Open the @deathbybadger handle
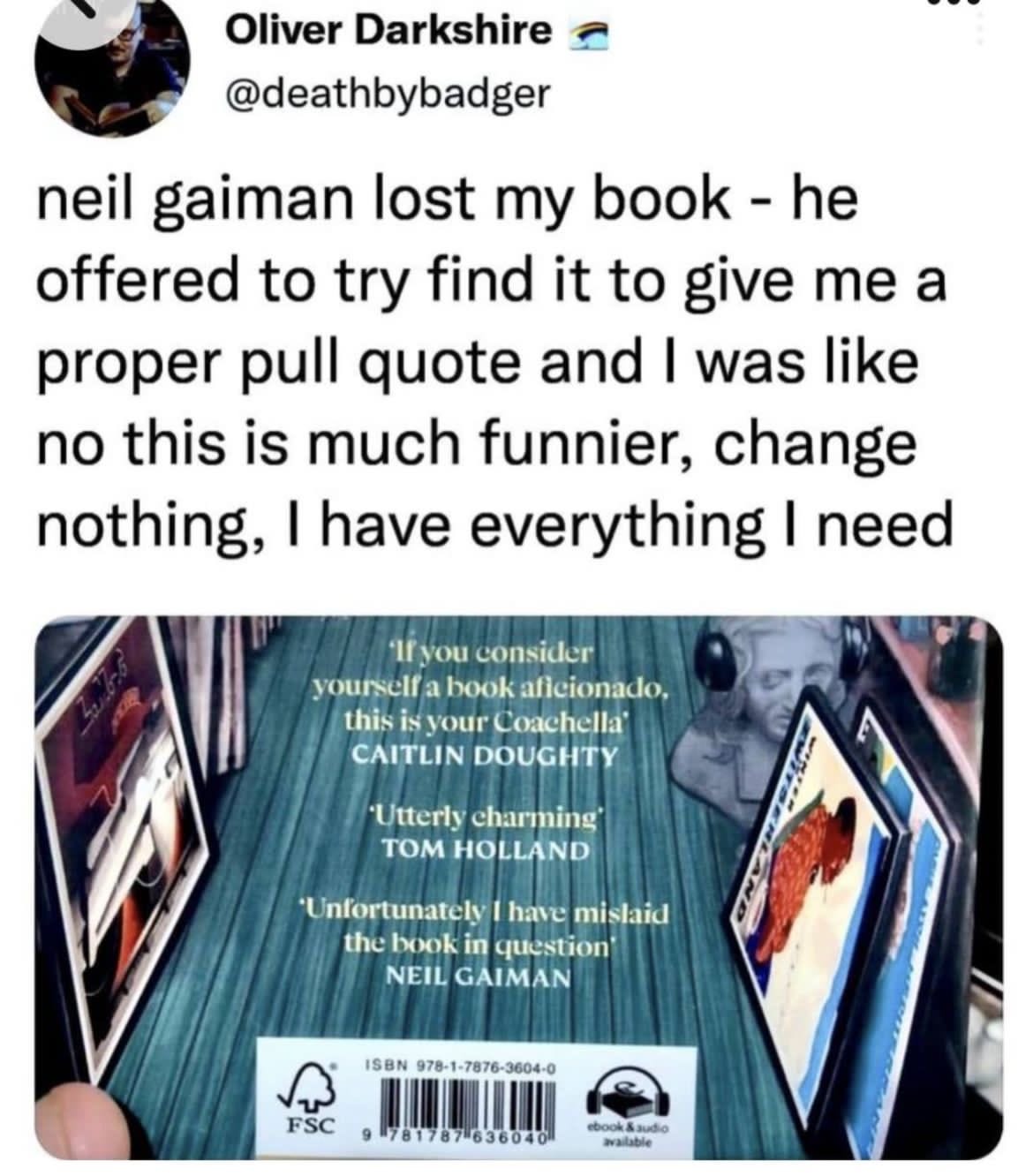This screenshot has width=1033, height=1176. pos(388,91)
